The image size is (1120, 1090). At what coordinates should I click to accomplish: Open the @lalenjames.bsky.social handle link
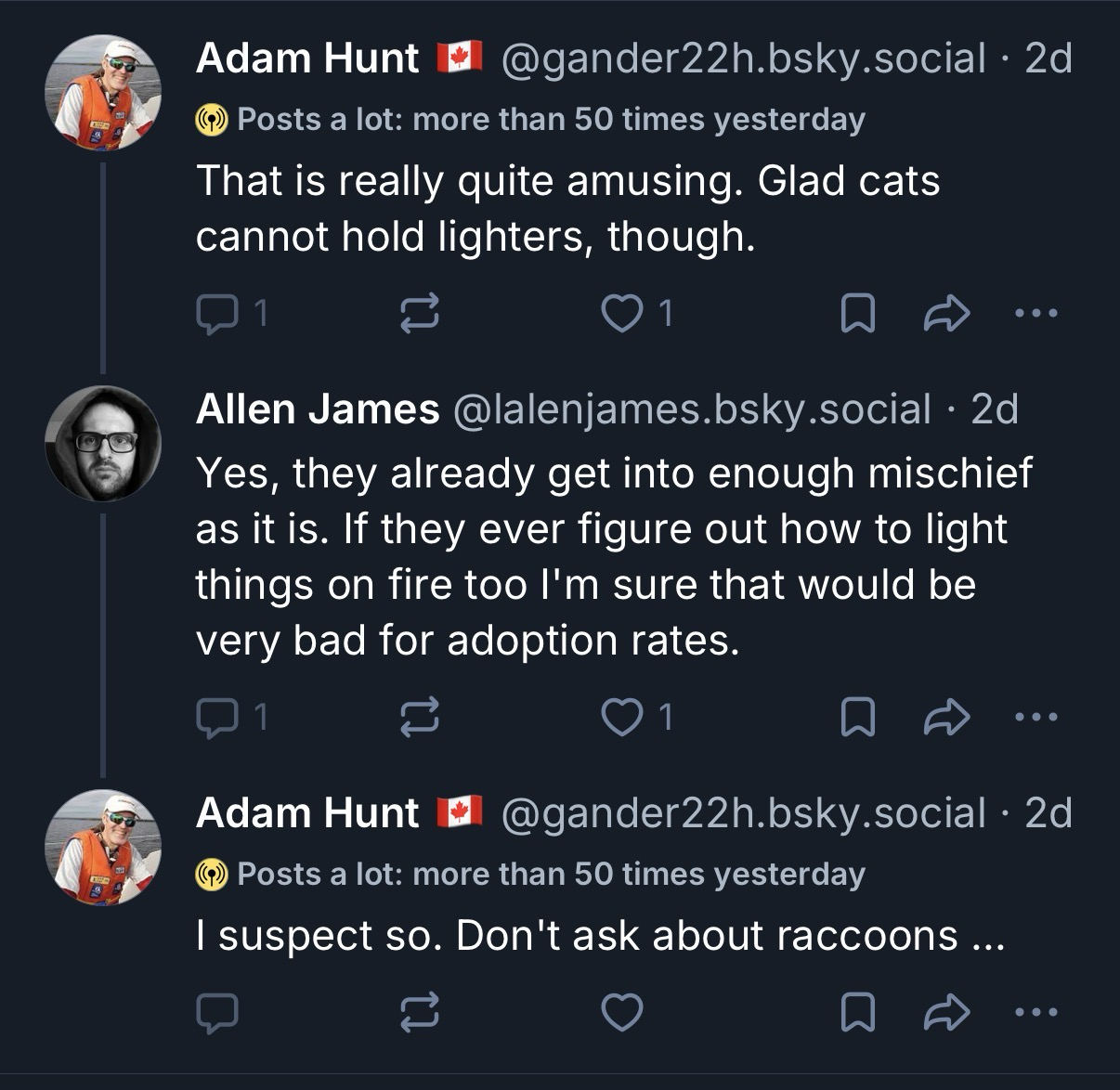(x=692, y=409)
